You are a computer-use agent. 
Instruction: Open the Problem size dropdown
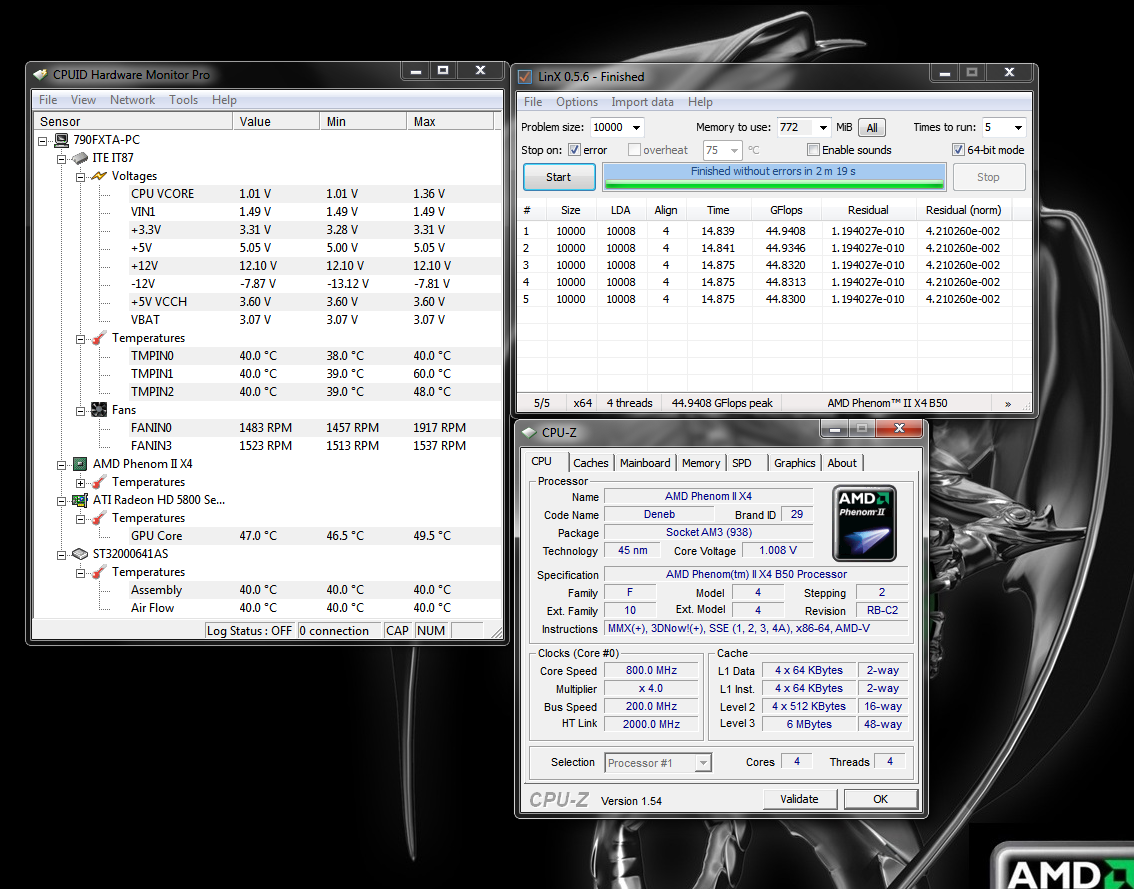[636, 127]
